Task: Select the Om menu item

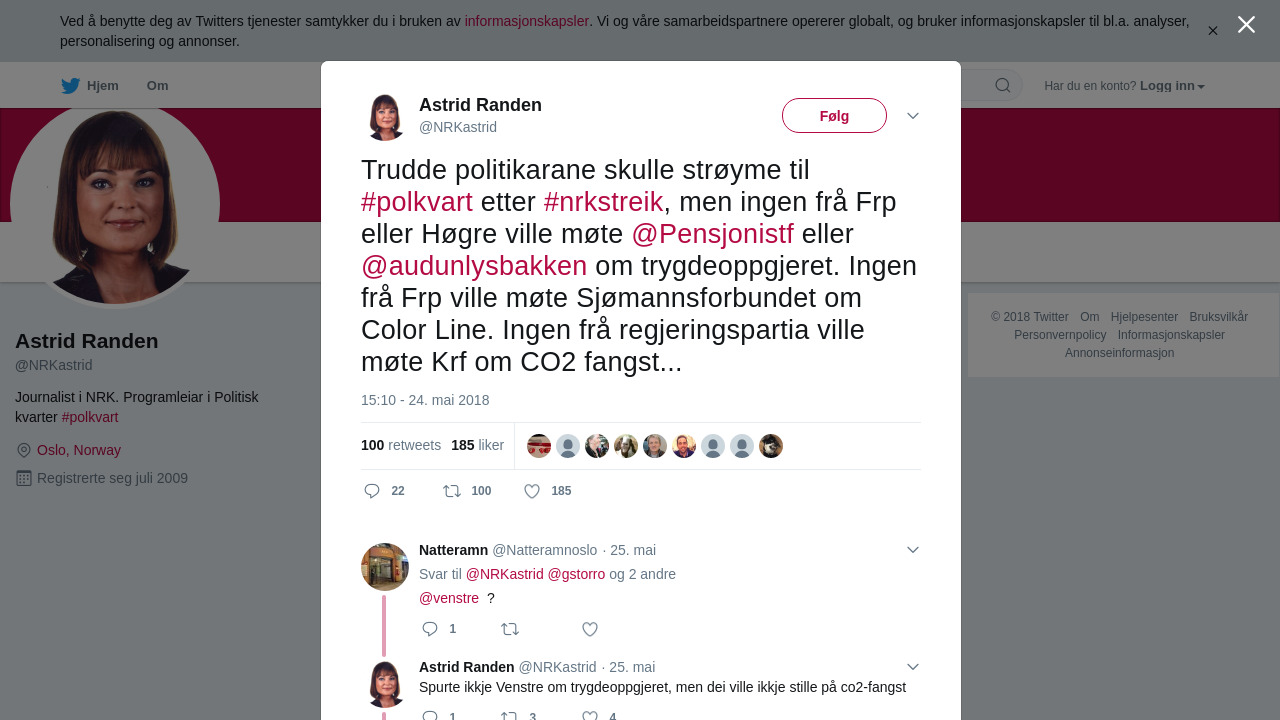Action: (x=157, y=86)
